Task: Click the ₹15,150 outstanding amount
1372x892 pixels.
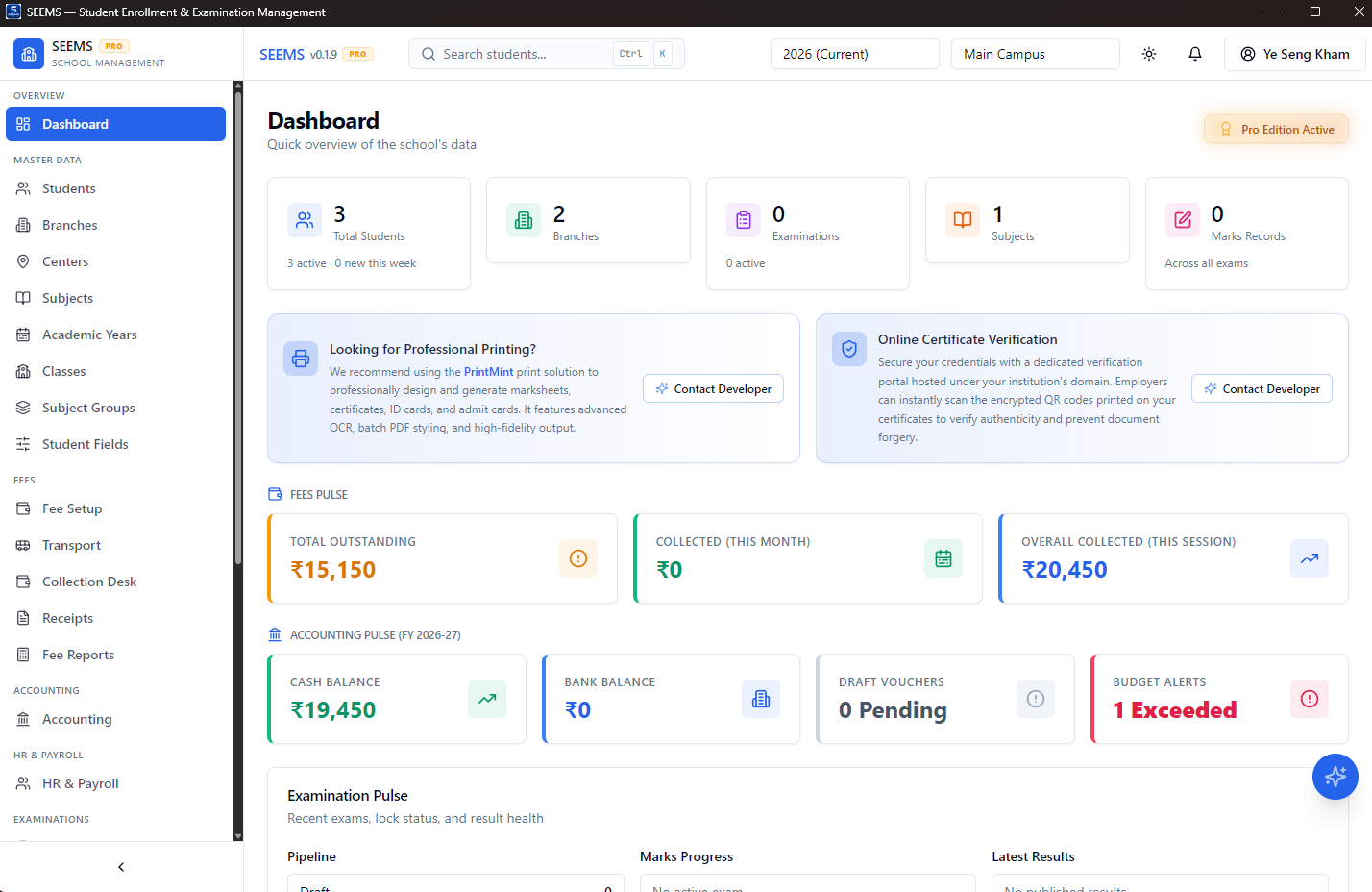Action: coord(333,570)
